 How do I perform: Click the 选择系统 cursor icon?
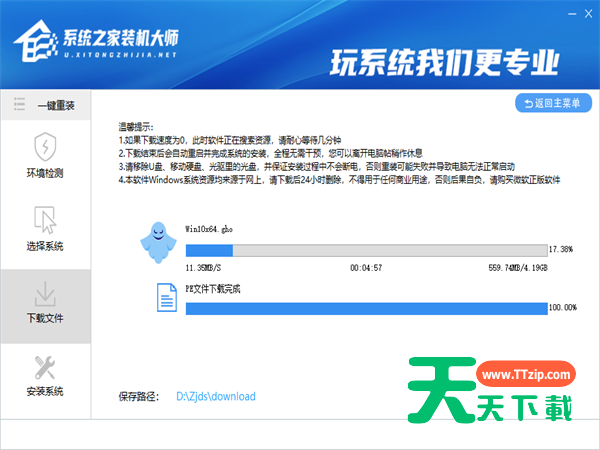(45, 219)
